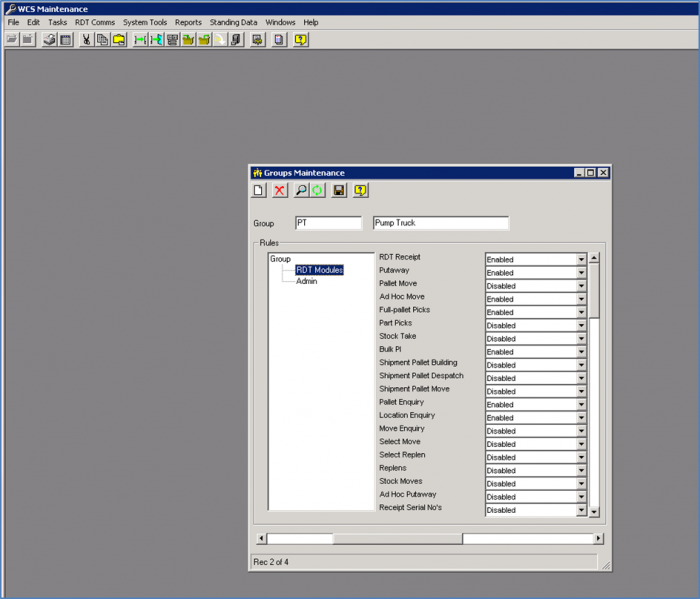The image size is (700, 599).
Task: Open search with the magnifying glass icon
Action: click(301, 191)
